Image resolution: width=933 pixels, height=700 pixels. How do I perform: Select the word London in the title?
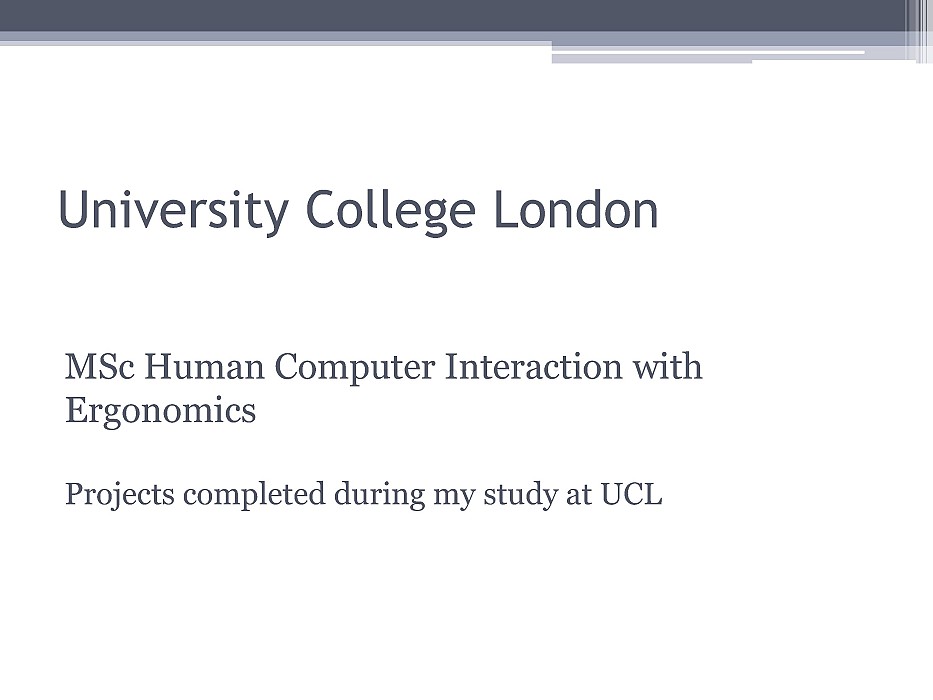576,209
